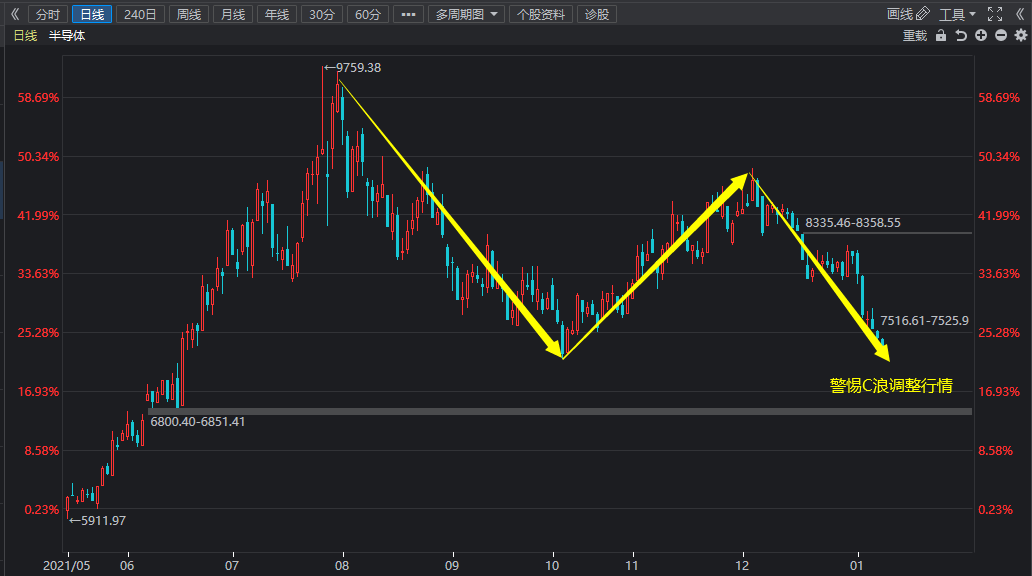Open the 个股资料 stock info page
1032x576 pixels.
(x=541, y=14)
